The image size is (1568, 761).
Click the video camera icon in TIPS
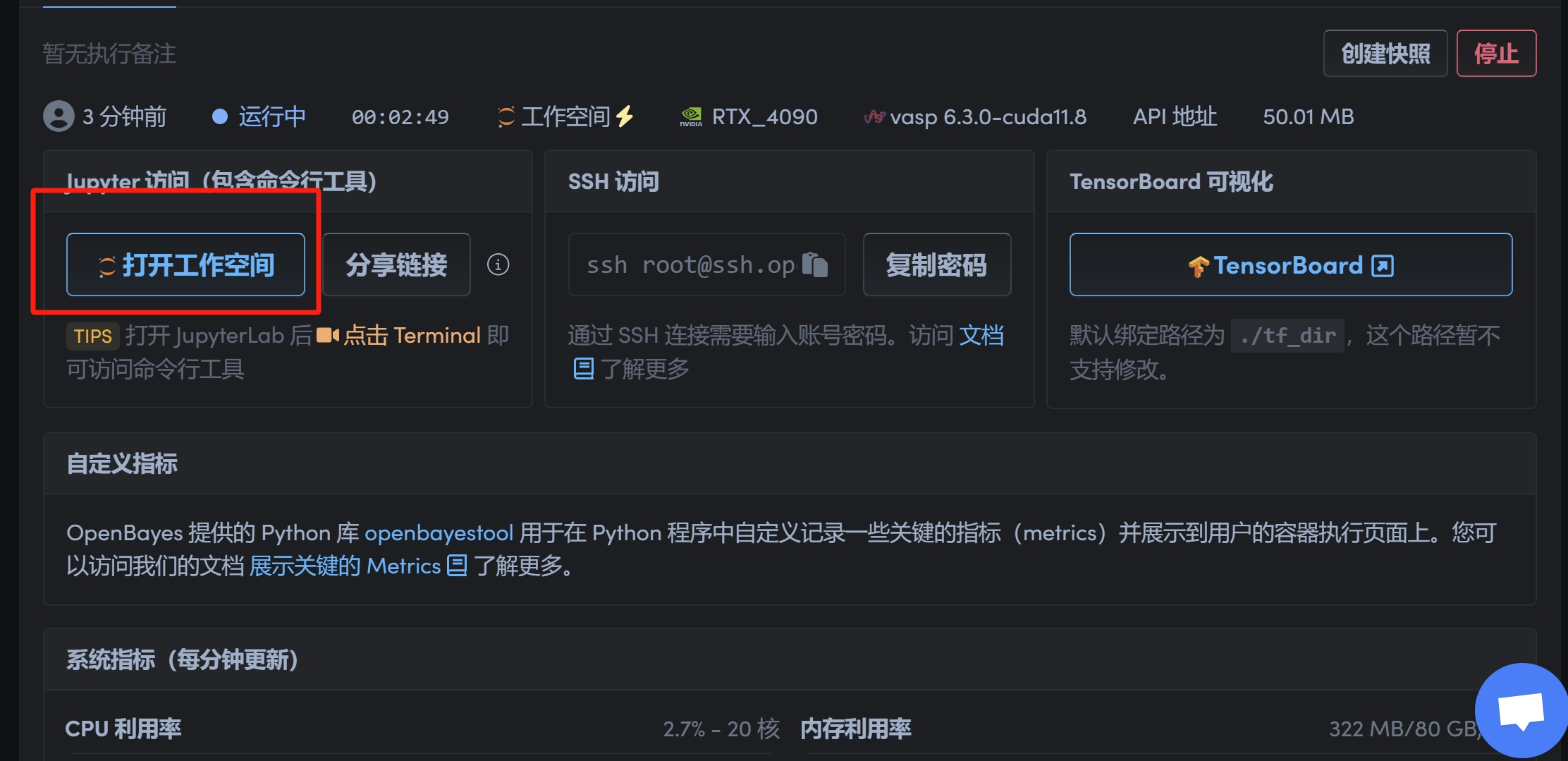327,335
